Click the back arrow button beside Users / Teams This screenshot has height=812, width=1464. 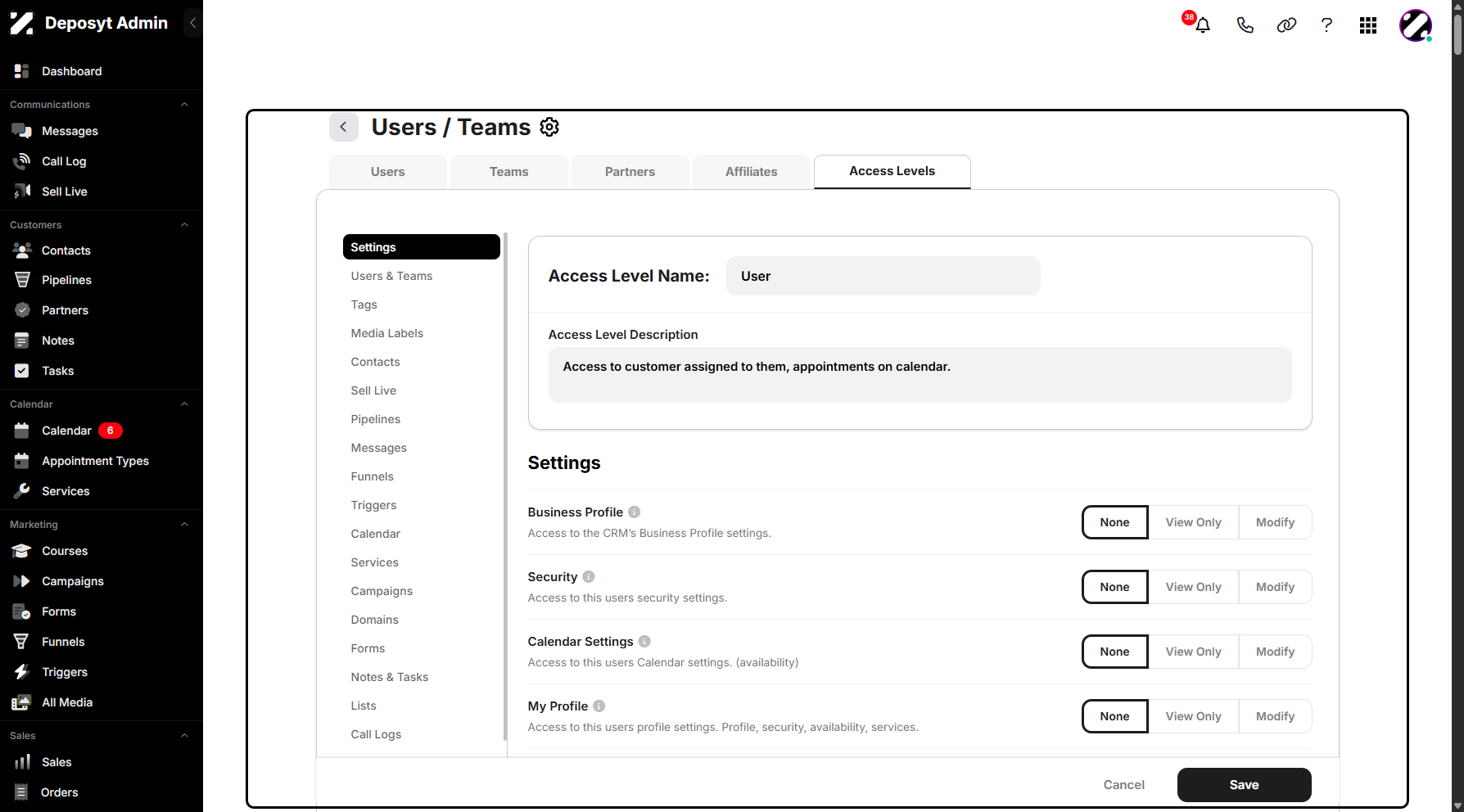point(344,127)
